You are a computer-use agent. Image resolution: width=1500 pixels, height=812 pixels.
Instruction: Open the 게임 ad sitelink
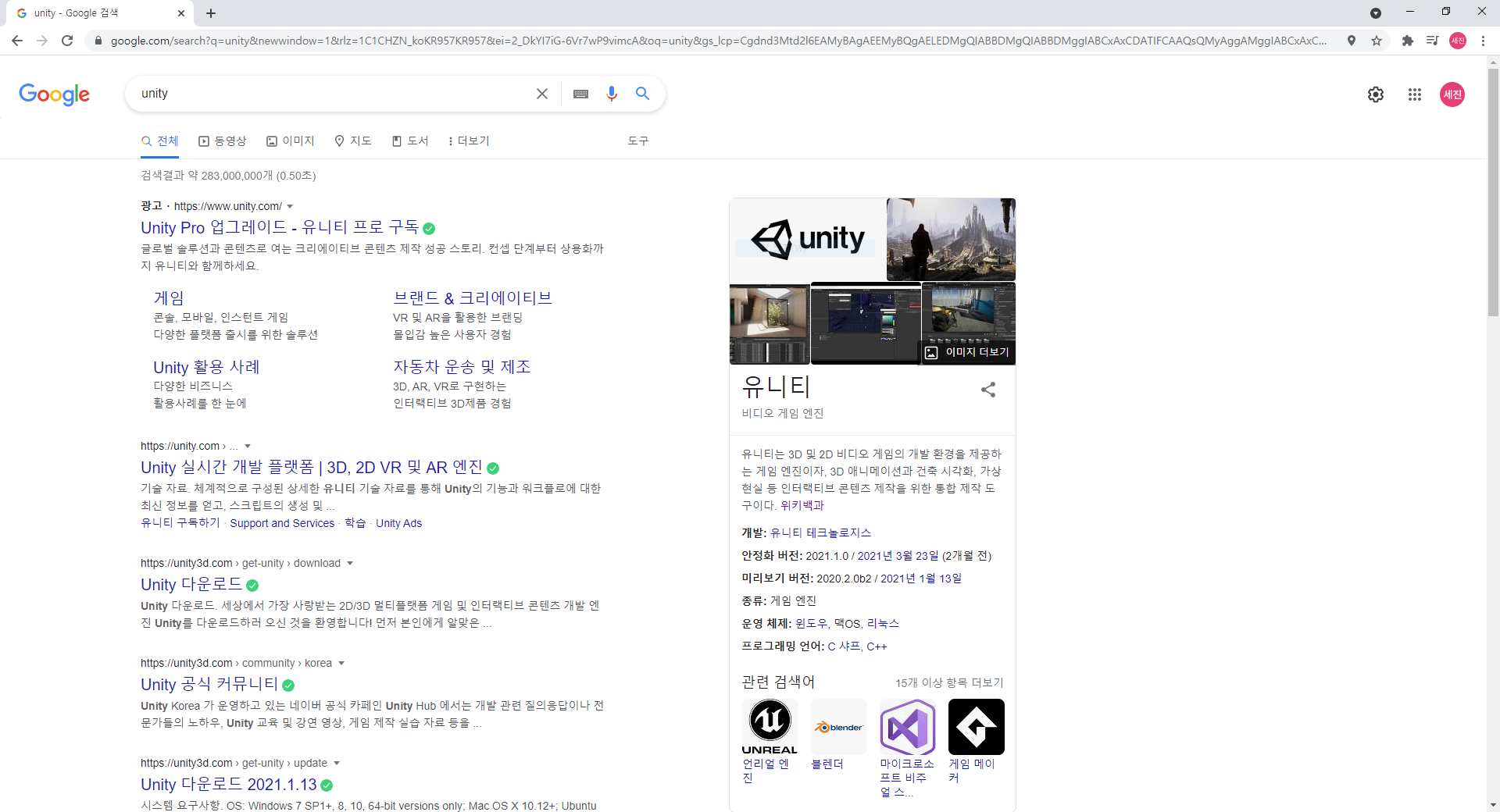(x=169, y=298)
